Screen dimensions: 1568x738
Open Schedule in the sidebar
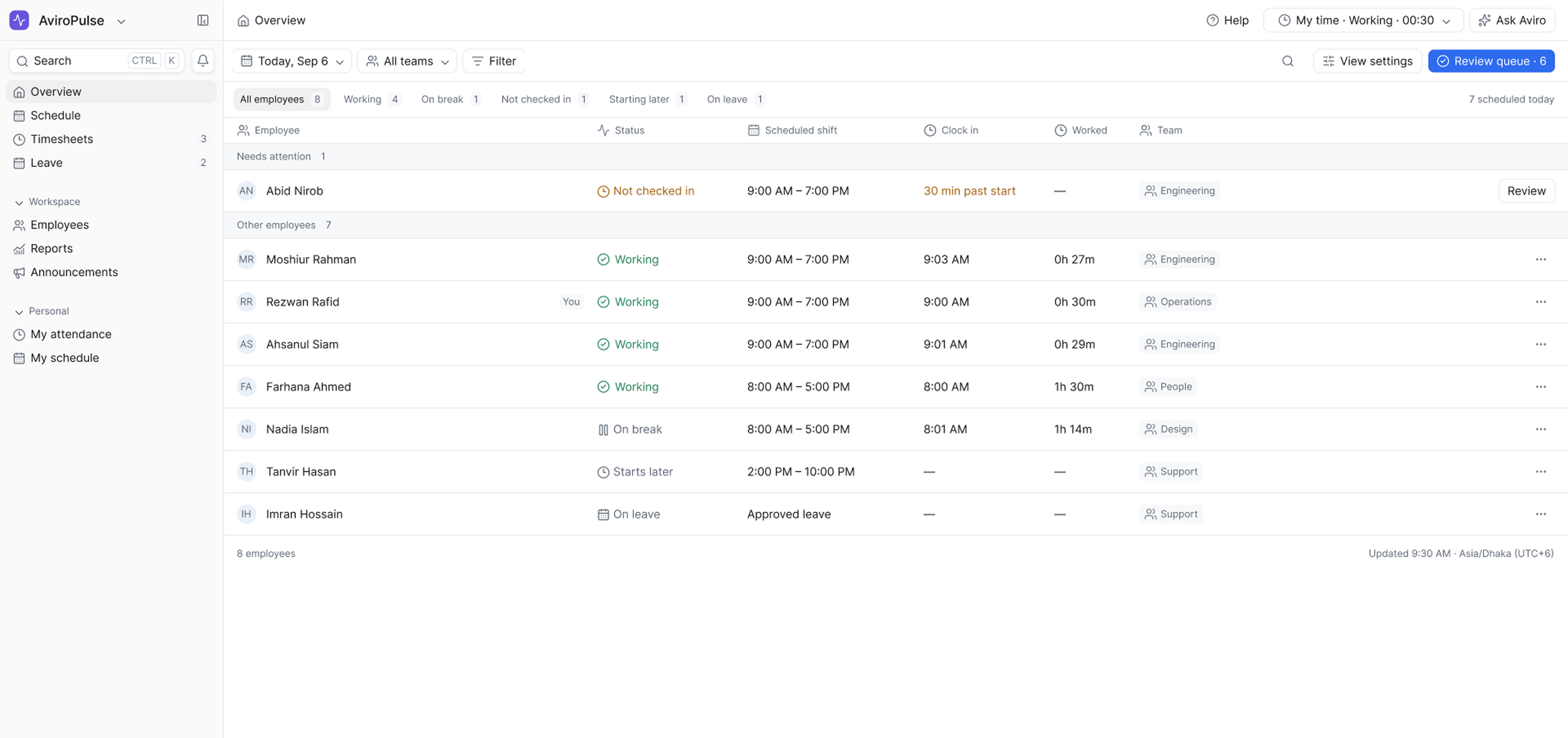tap(111, 116)
